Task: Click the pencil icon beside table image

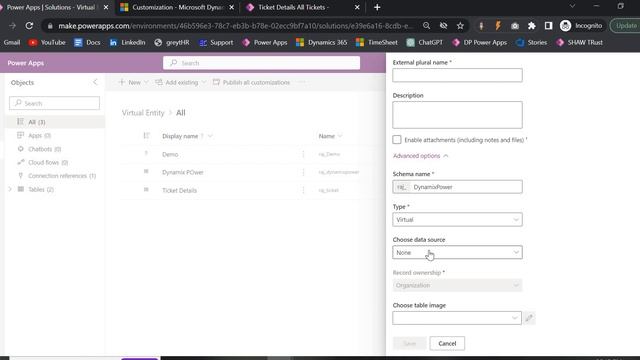Action: click(x=529, y=318)
